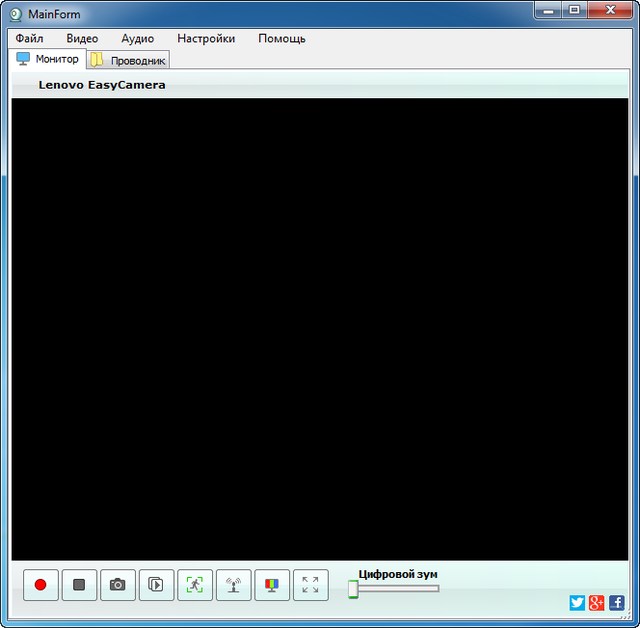Viewport: 640px width, 628px height.
Task: Switch to fullscreen with the expand arrows icon
Action: tap(310, 585)
